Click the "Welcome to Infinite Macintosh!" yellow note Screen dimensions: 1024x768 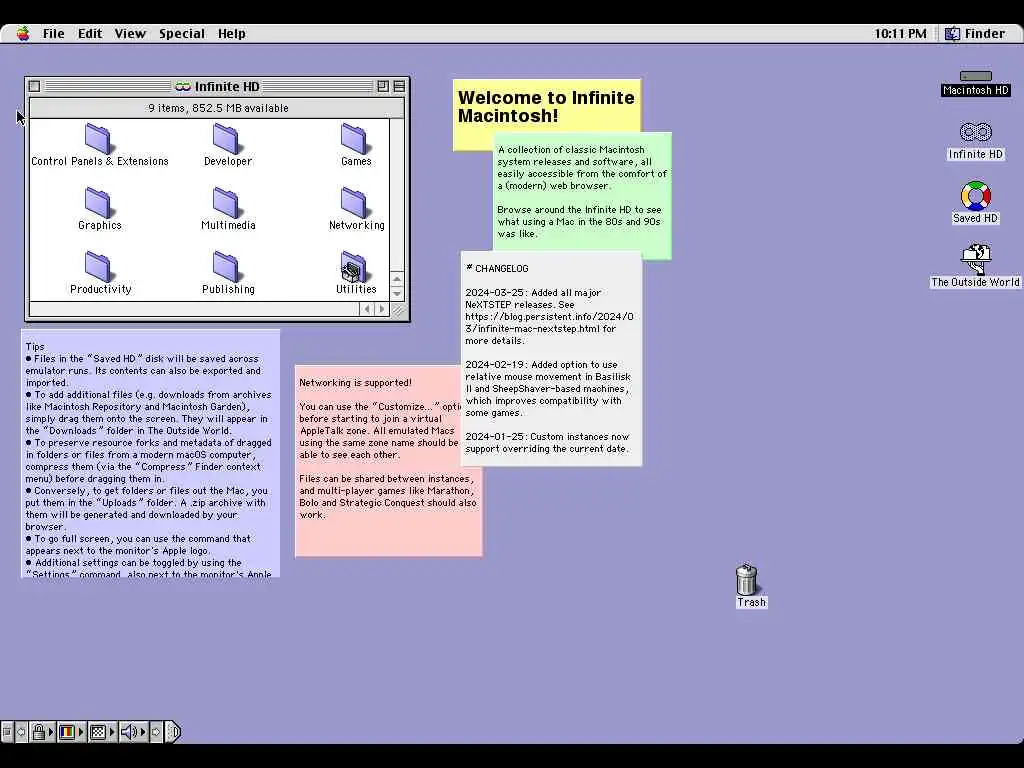546,106
